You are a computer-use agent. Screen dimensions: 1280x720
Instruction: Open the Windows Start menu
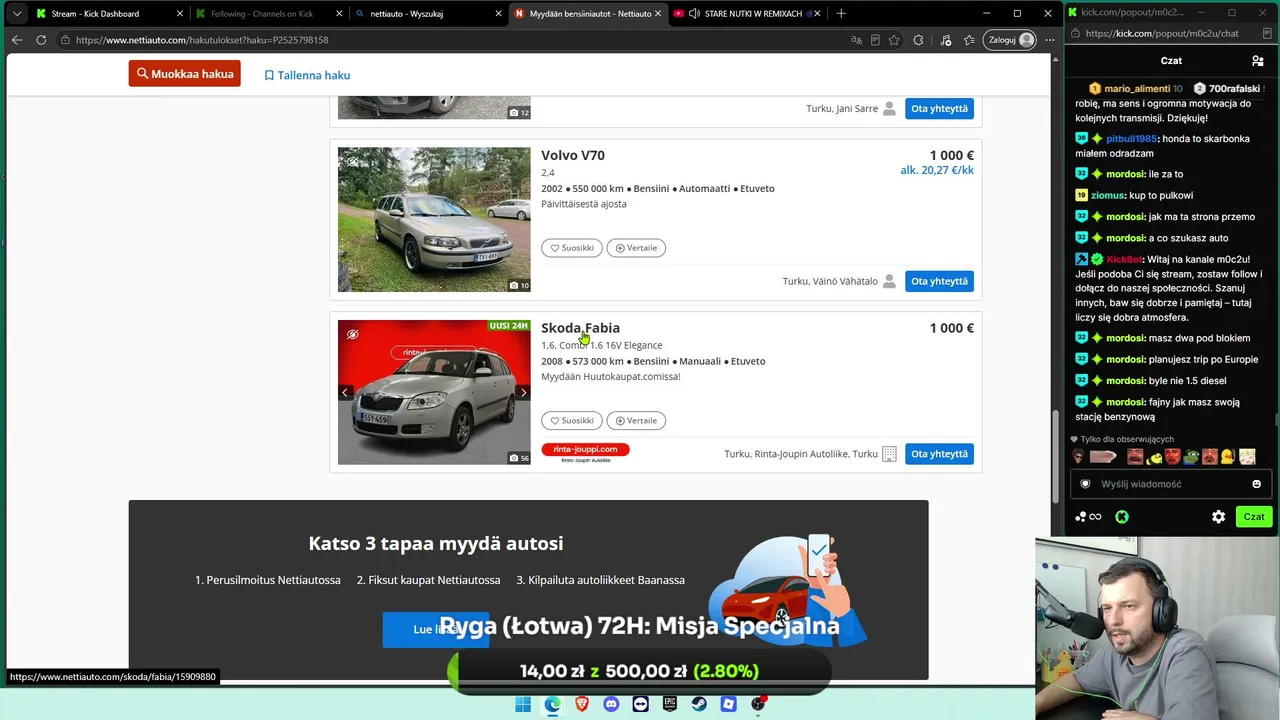point(523,705)
